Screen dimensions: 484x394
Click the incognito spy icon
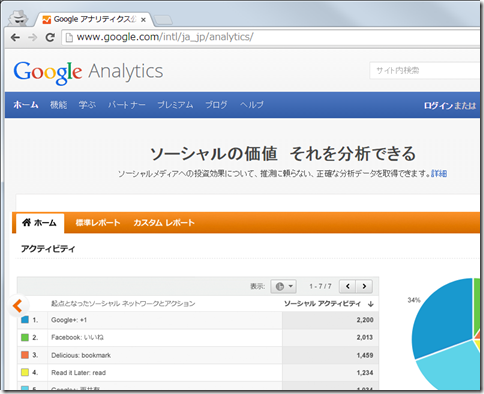point(18,18)
